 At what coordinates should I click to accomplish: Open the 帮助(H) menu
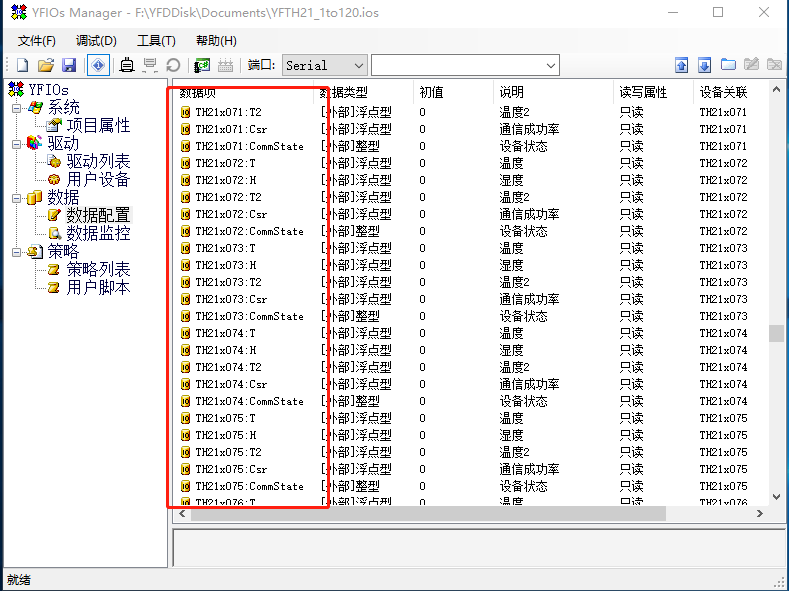click(216, 41)
